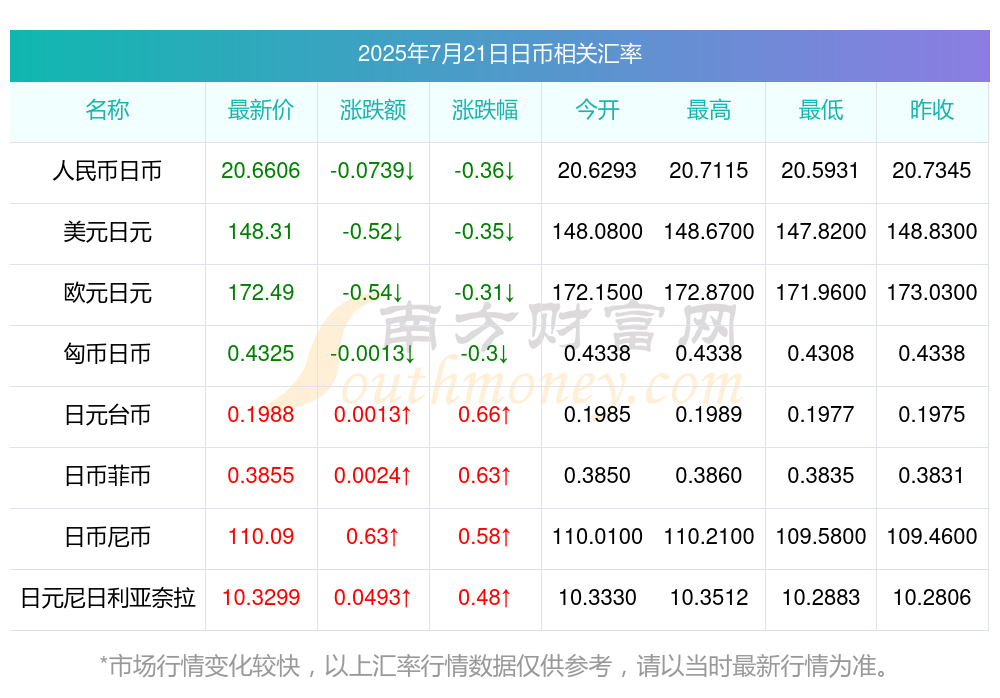
Task: Click change amount -0.0739↓
Action: (373, 171)
